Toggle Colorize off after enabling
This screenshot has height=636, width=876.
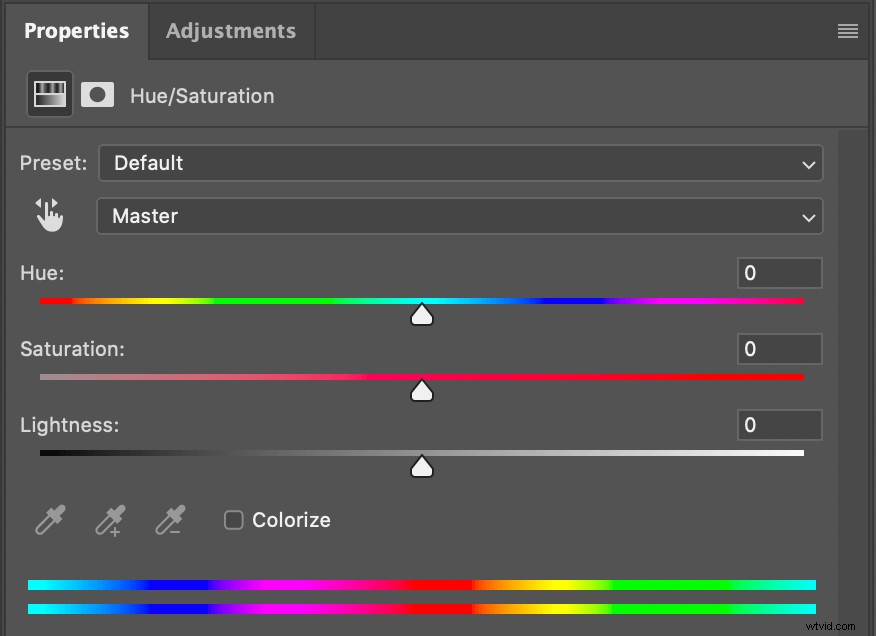click(x=233, y=519)
